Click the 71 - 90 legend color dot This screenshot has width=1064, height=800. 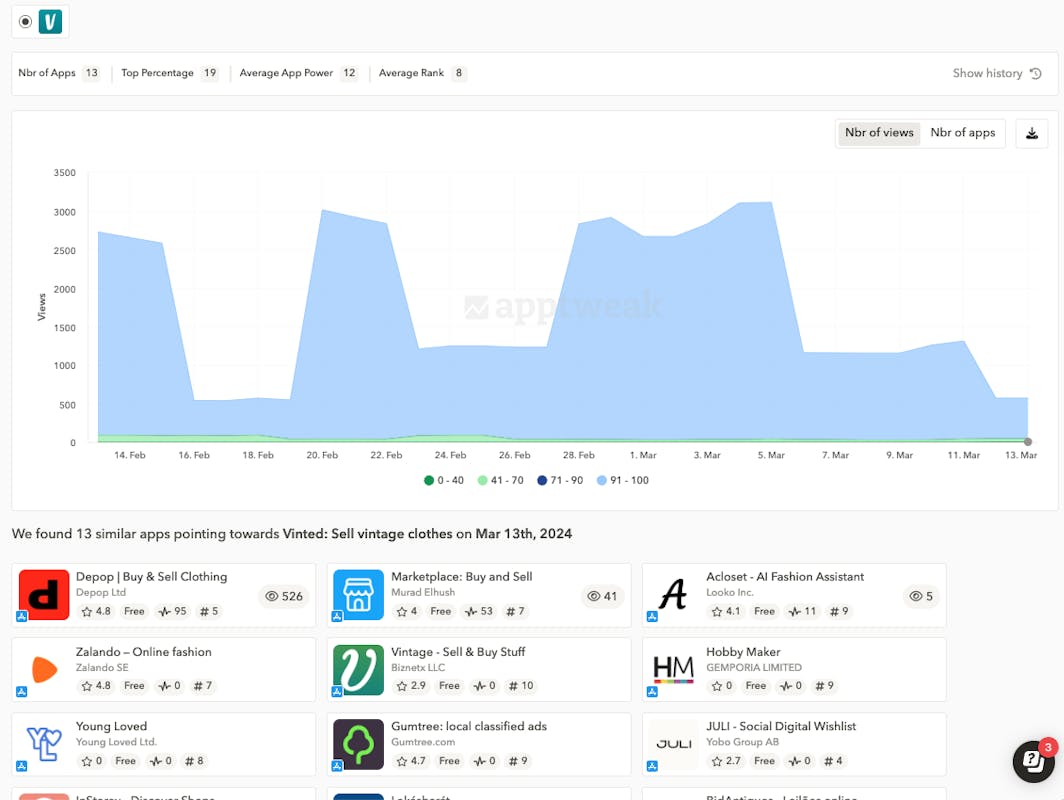click(541, 481)
